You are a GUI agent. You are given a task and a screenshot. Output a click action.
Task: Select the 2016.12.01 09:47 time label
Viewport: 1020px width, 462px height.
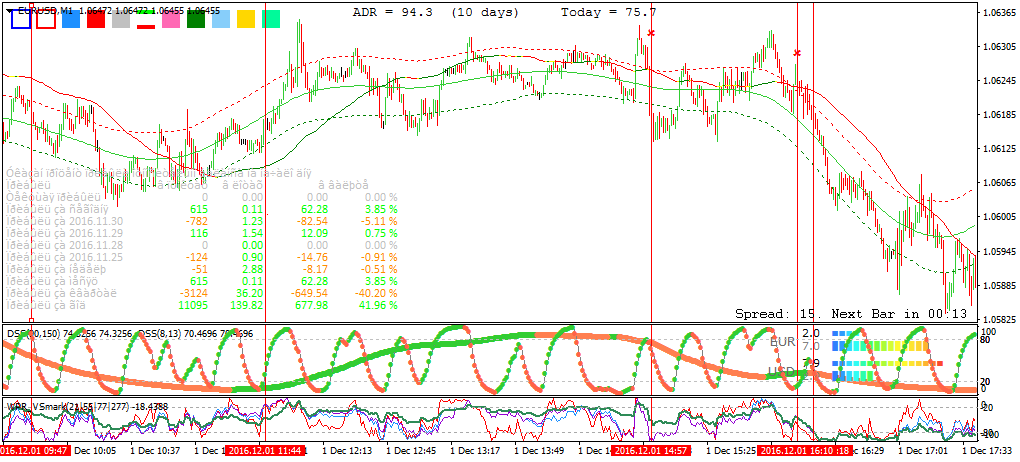coord(34,450)
